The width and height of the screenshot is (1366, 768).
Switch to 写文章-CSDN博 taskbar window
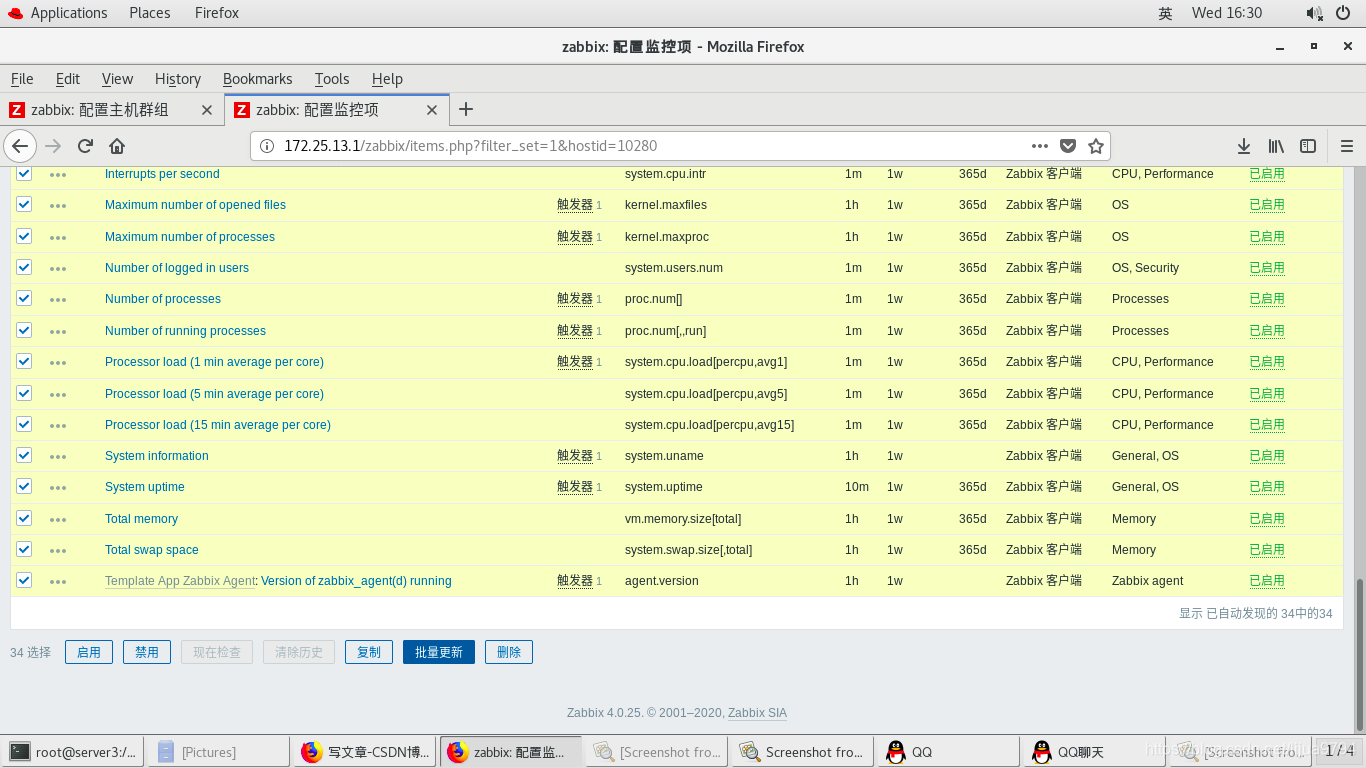click(x=365, y=752)
